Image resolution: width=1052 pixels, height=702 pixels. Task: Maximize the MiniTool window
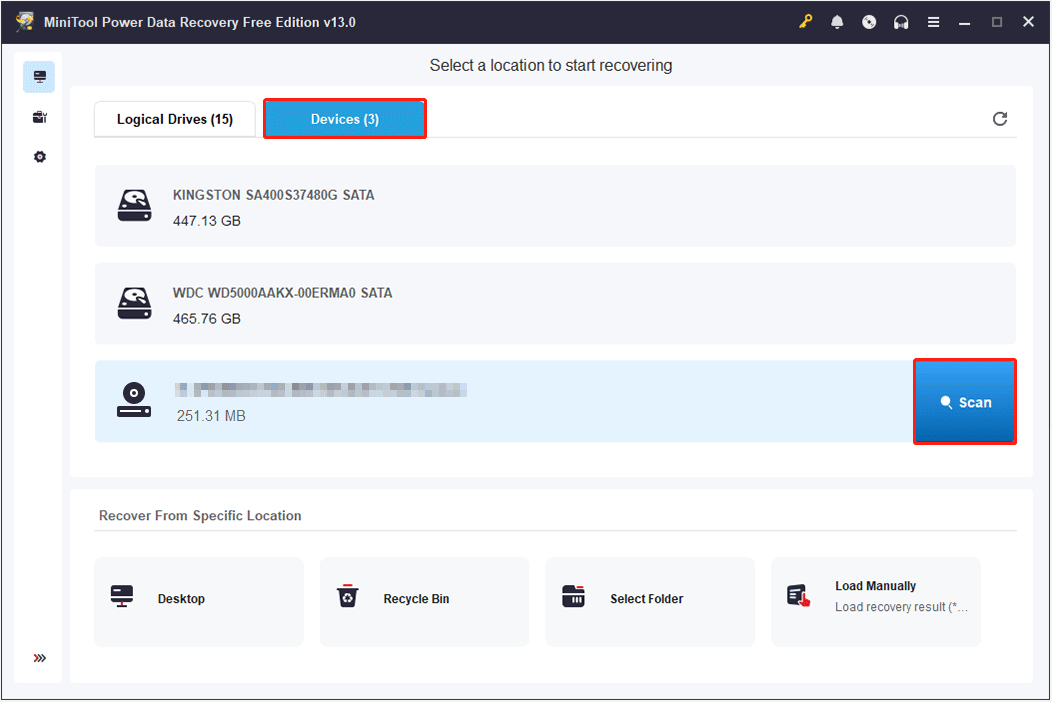[x=997, y=22]
